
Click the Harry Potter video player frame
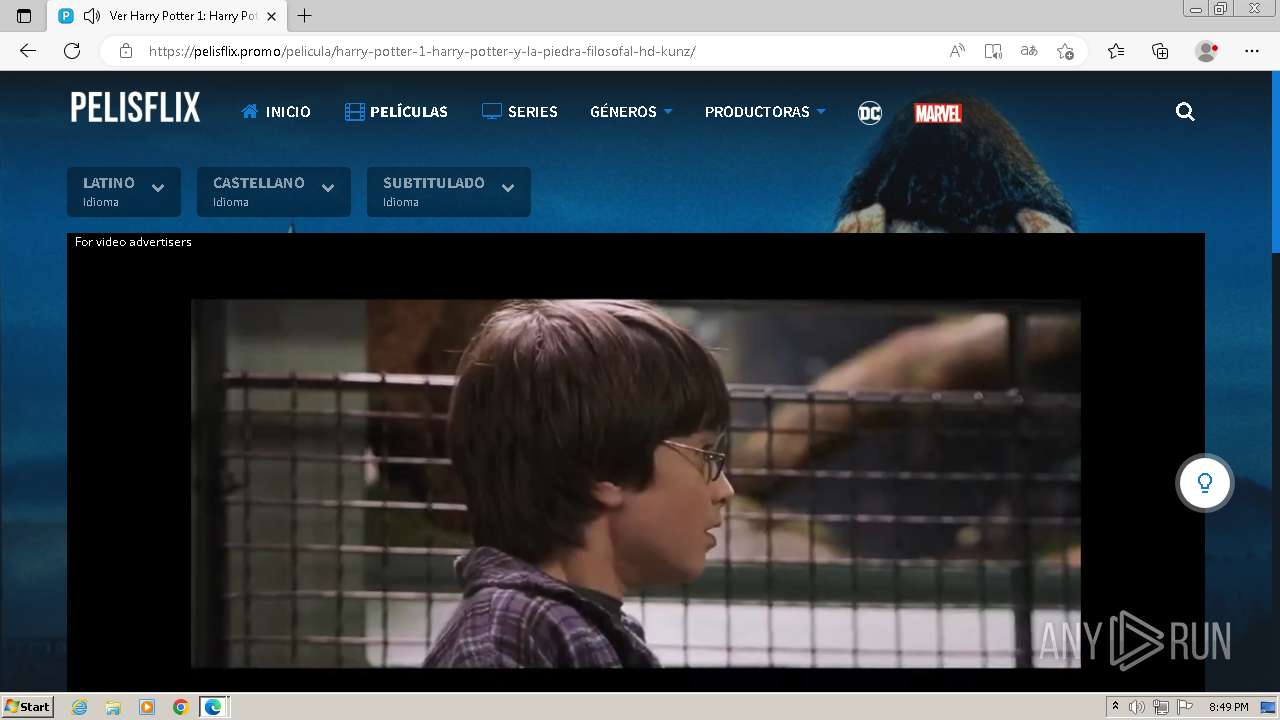(x=636, y=483)
